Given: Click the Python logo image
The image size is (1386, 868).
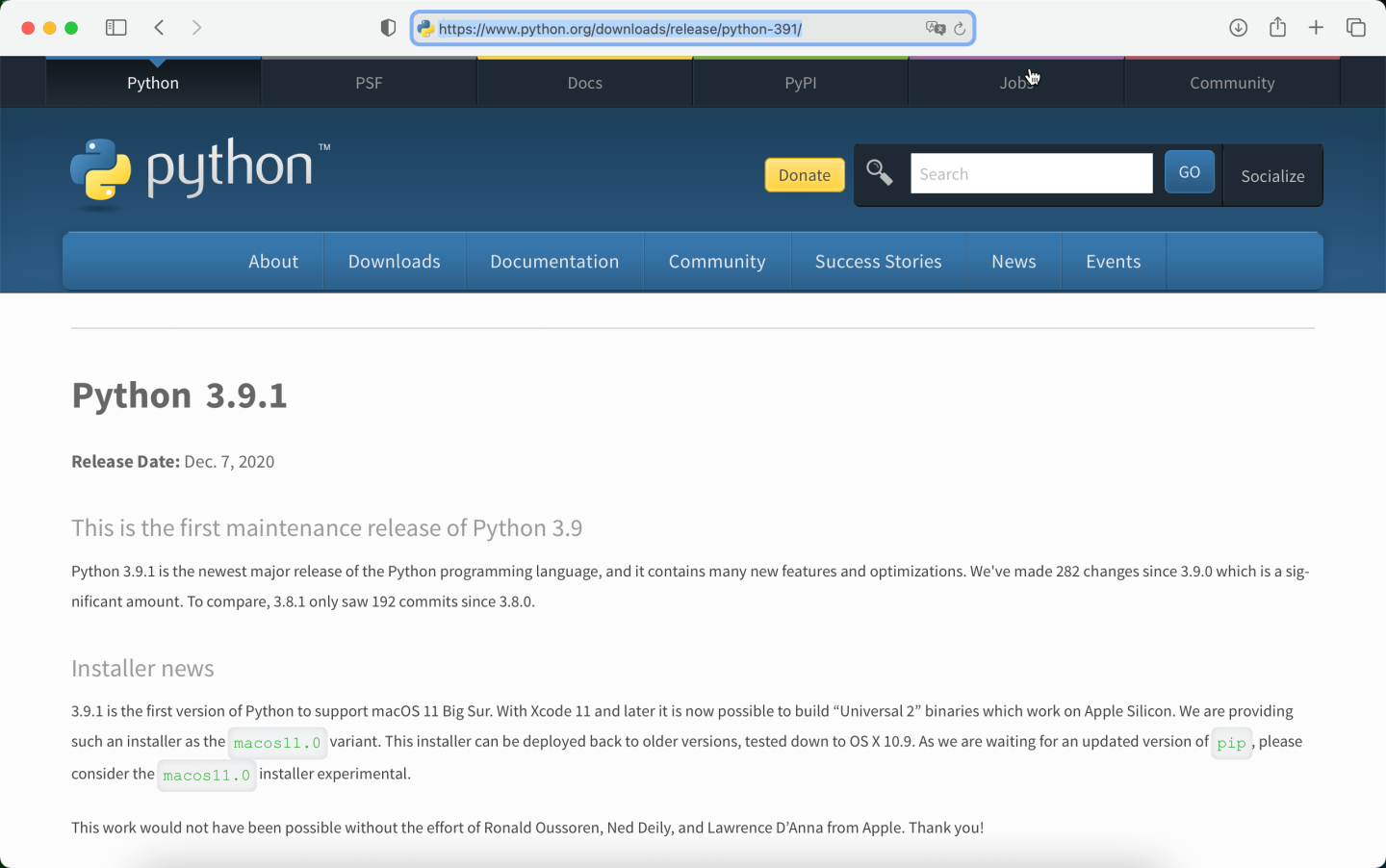Looking at the screenshot, I should [200, 173].
